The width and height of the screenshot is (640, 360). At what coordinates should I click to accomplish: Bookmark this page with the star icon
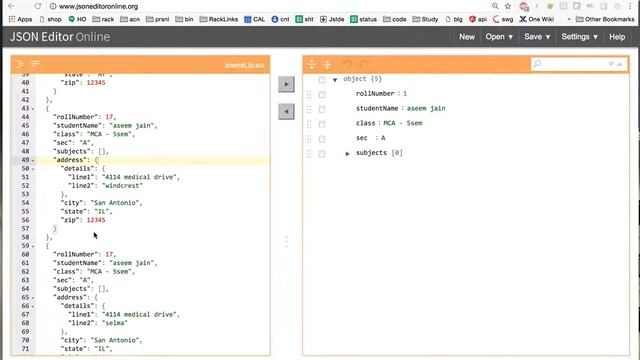point(508,6)
